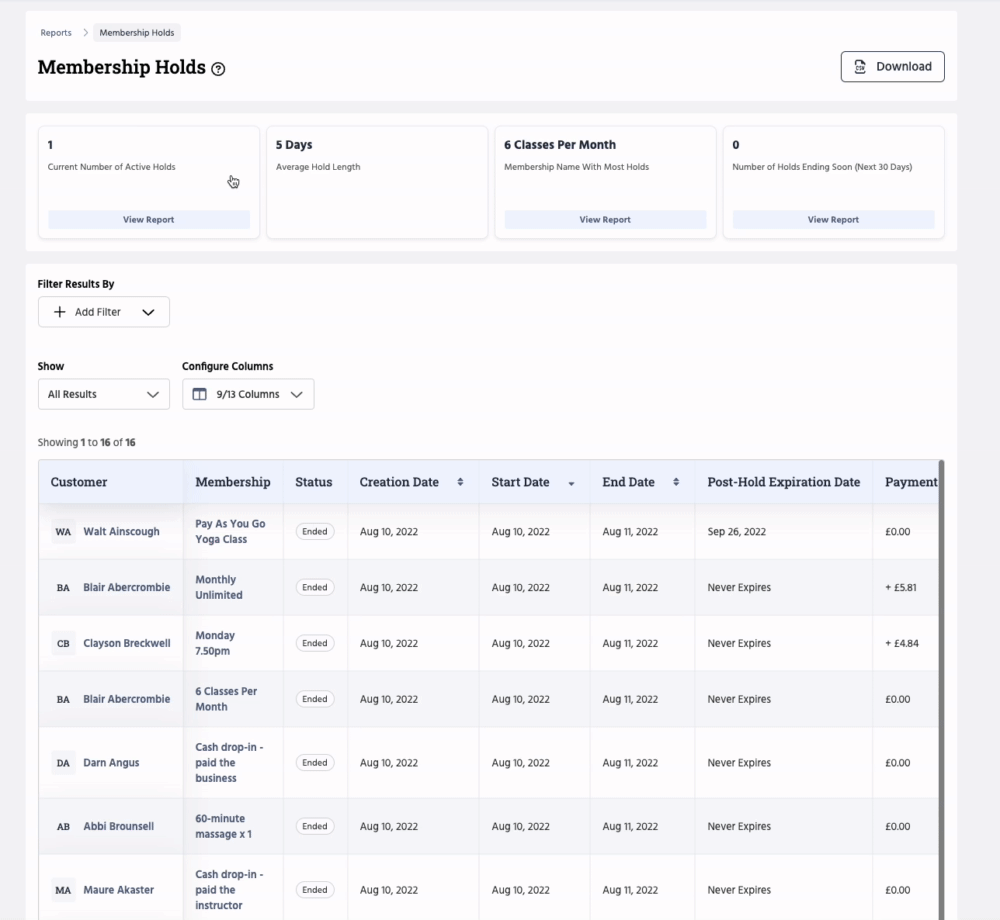Click the CSV download icon on the Download button
The image size is (1000, 920).
click(x=862, y=66)
